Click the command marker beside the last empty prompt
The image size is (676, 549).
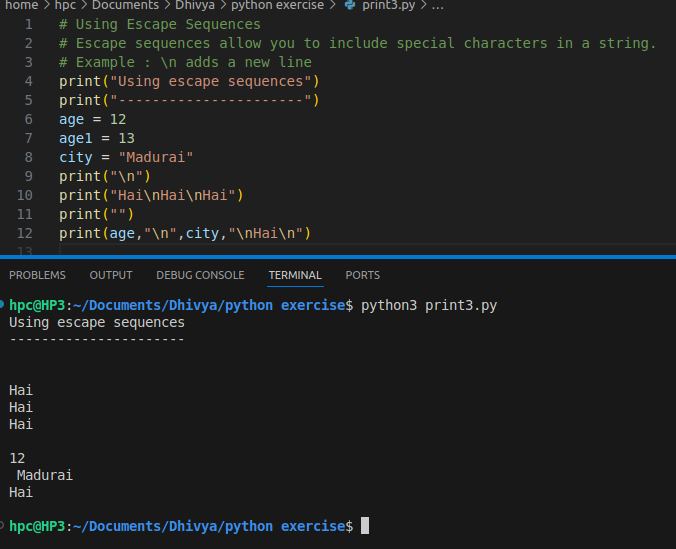4,526
